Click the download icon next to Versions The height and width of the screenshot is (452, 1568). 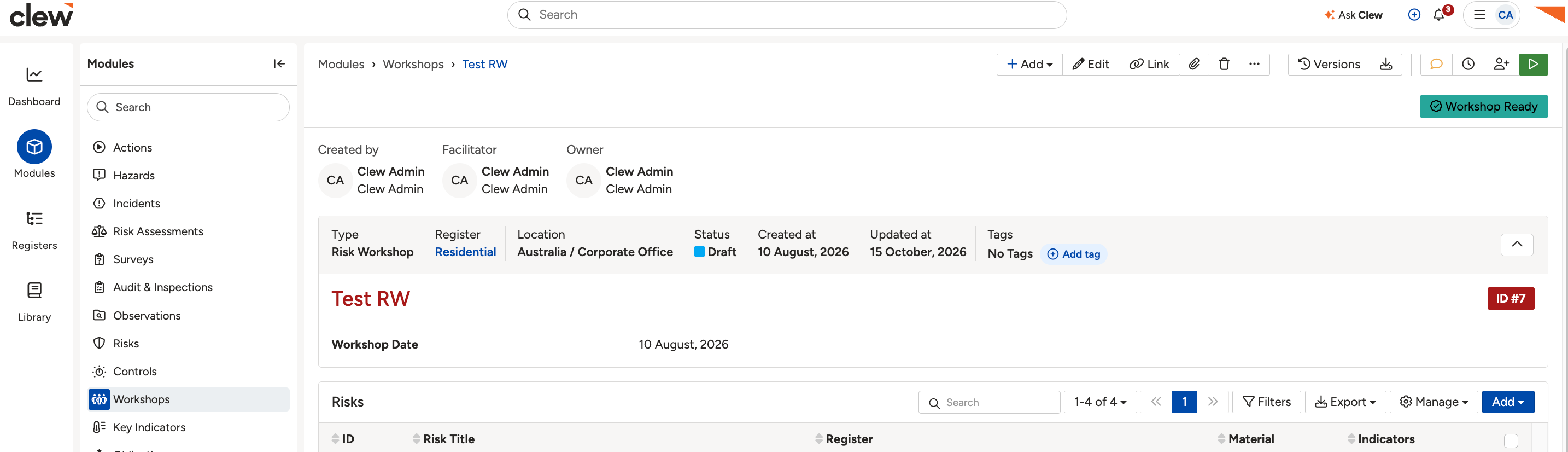pyautogui.click(x=1386, y=64)
